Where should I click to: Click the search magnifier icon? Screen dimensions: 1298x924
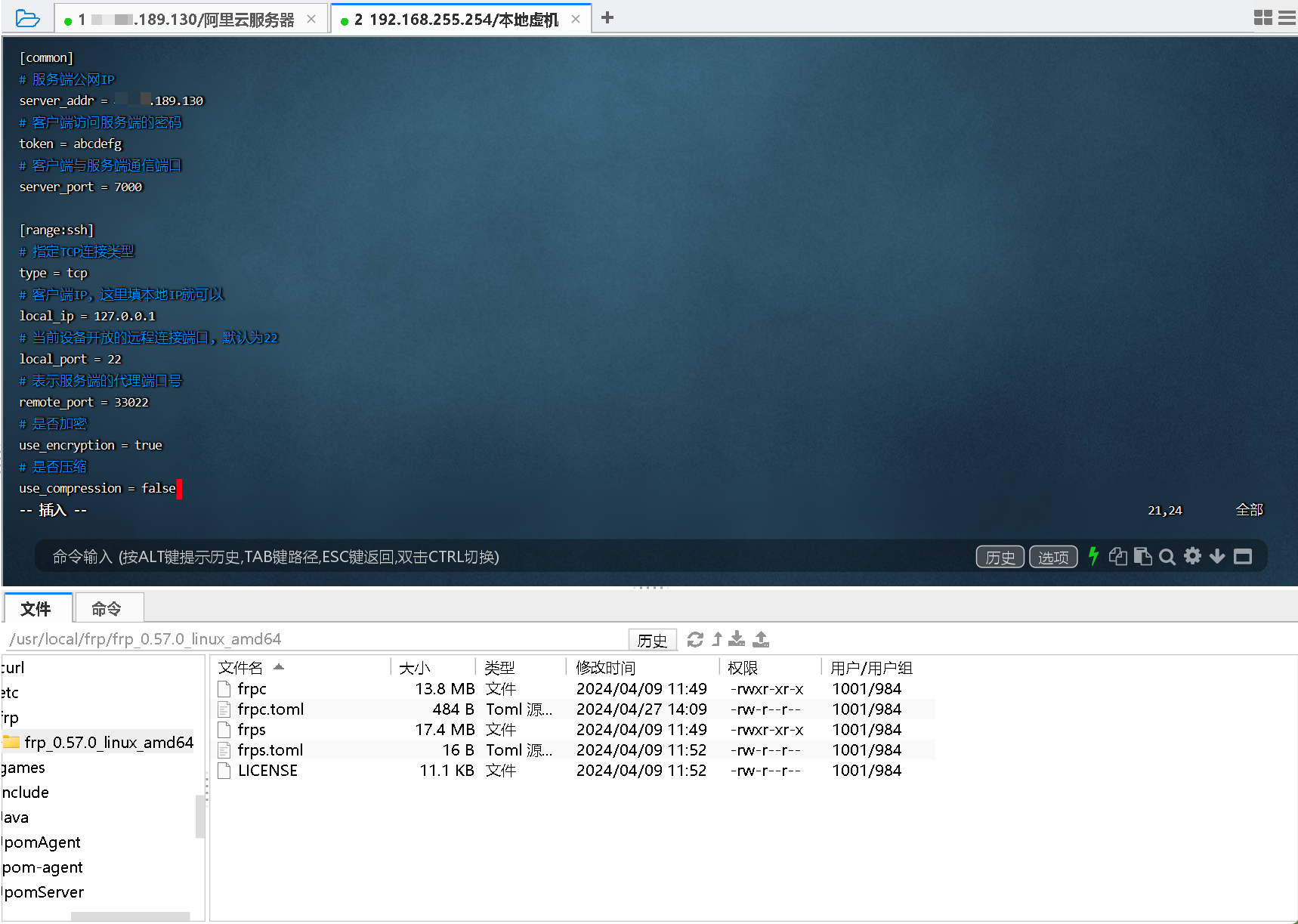[1167, 557]
